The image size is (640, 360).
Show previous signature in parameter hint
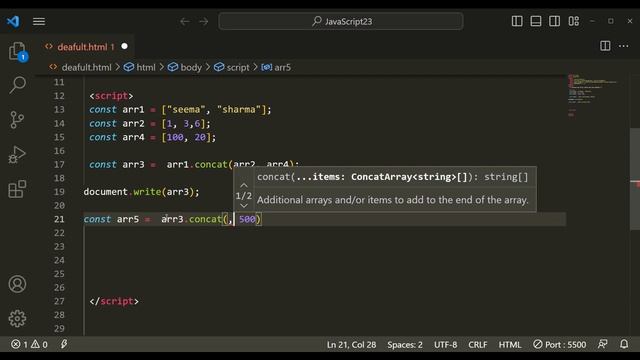coord(244,185)
